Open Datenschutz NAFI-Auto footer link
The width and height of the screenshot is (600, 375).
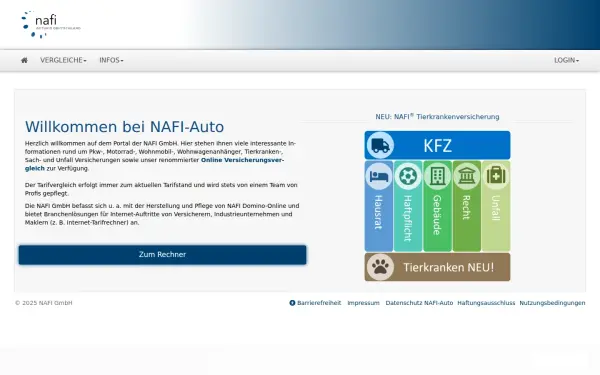pos(419,303)
